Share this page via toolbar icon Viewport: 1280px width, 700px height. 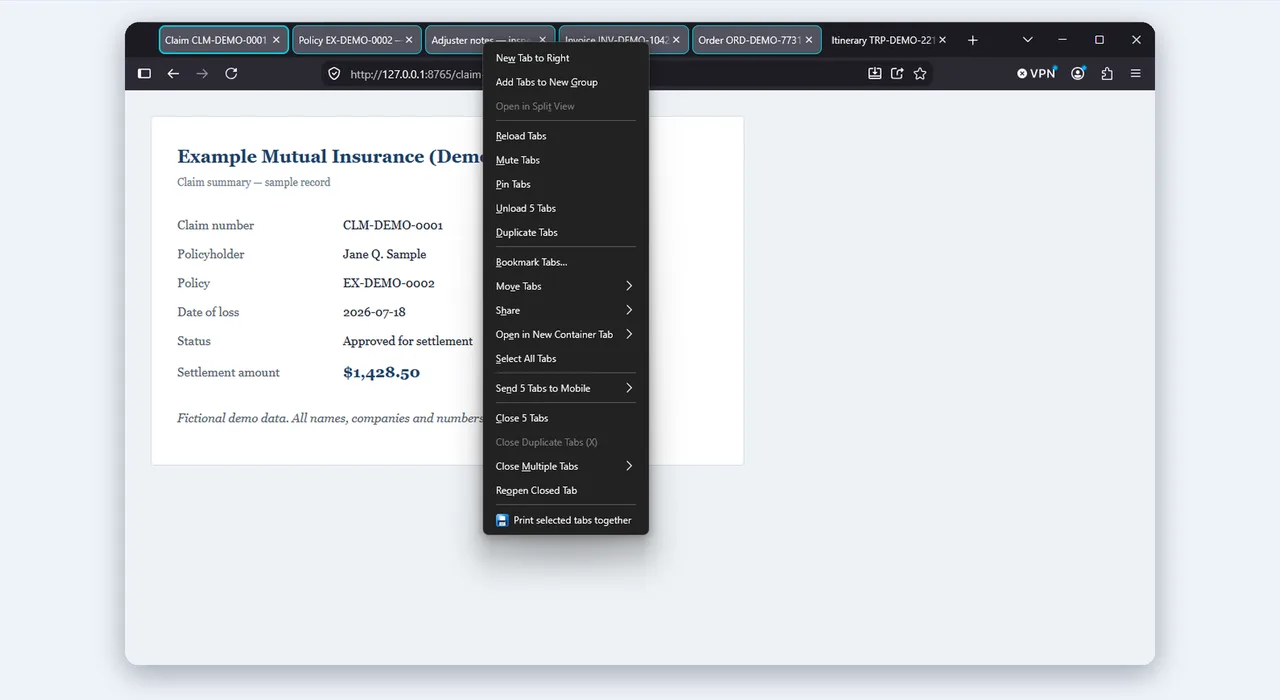tap(897, 73)
